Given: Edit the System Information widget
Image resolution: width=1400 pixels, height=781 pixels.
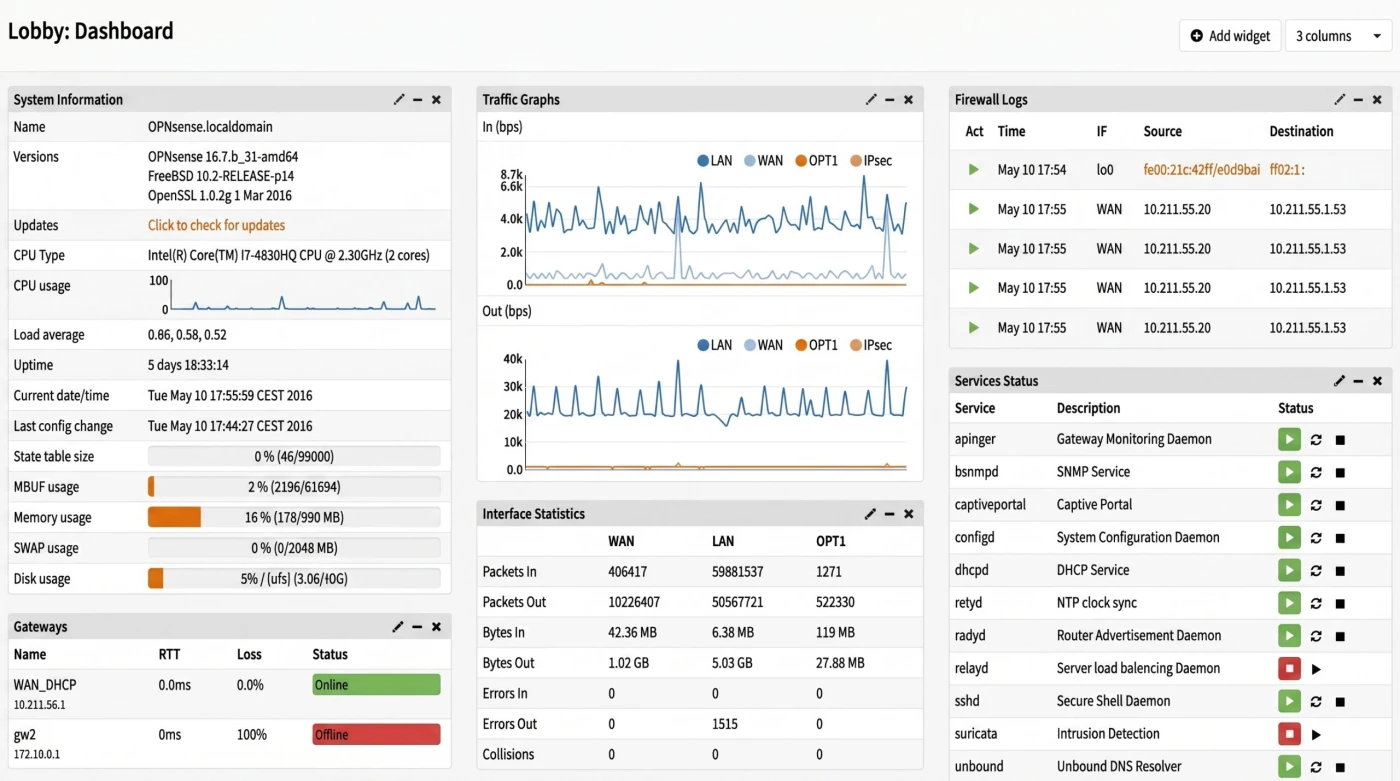Looking at the screenshot, I should tap(399, 99).
